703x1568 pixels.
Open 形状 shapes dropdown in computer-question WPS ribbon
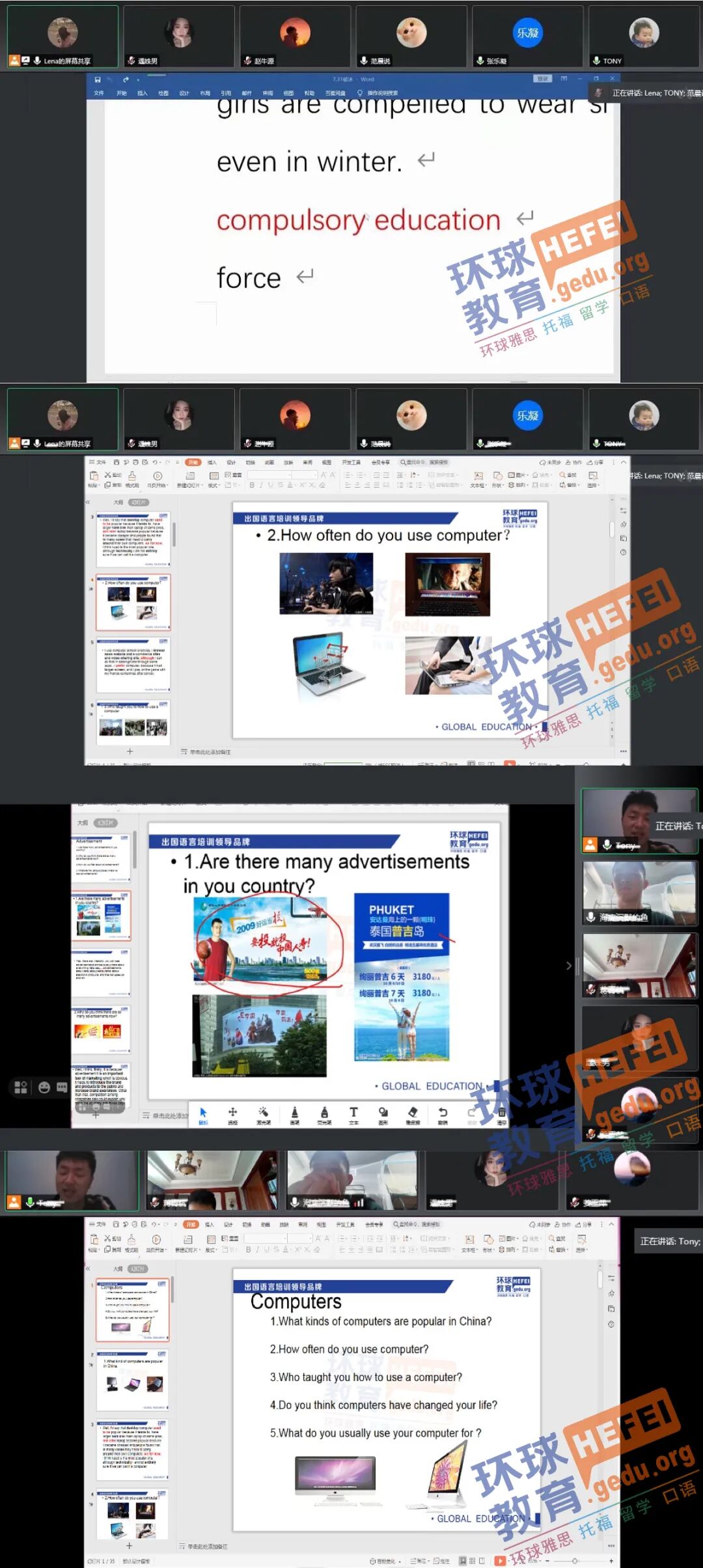[x=498, y=480]
